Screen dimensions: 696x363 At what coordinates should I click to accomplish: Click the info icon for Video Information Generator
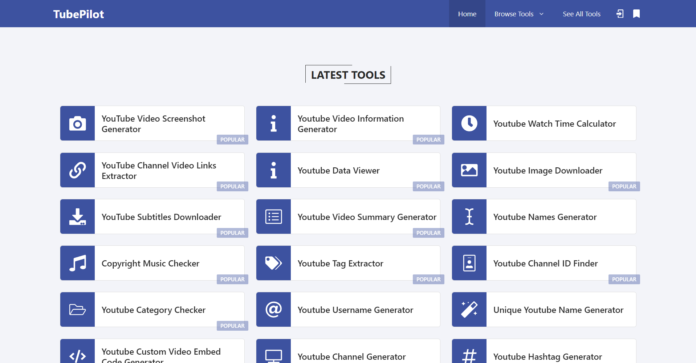(x=273, y=123)
